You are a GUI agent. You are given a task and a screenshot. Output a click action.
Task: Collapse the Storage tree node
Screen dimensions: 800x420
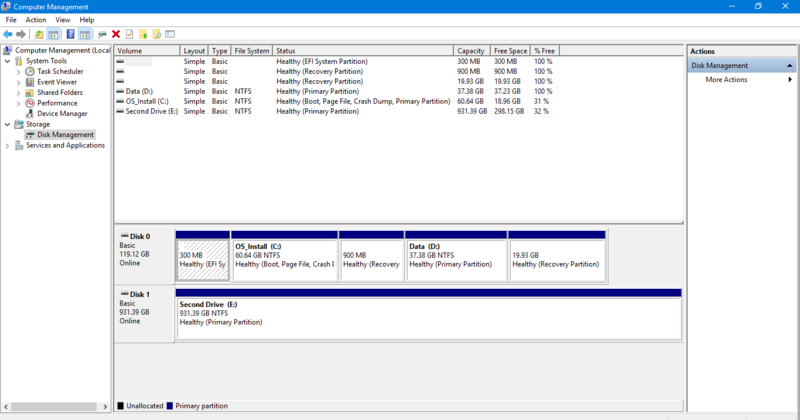tap(8, 125)
